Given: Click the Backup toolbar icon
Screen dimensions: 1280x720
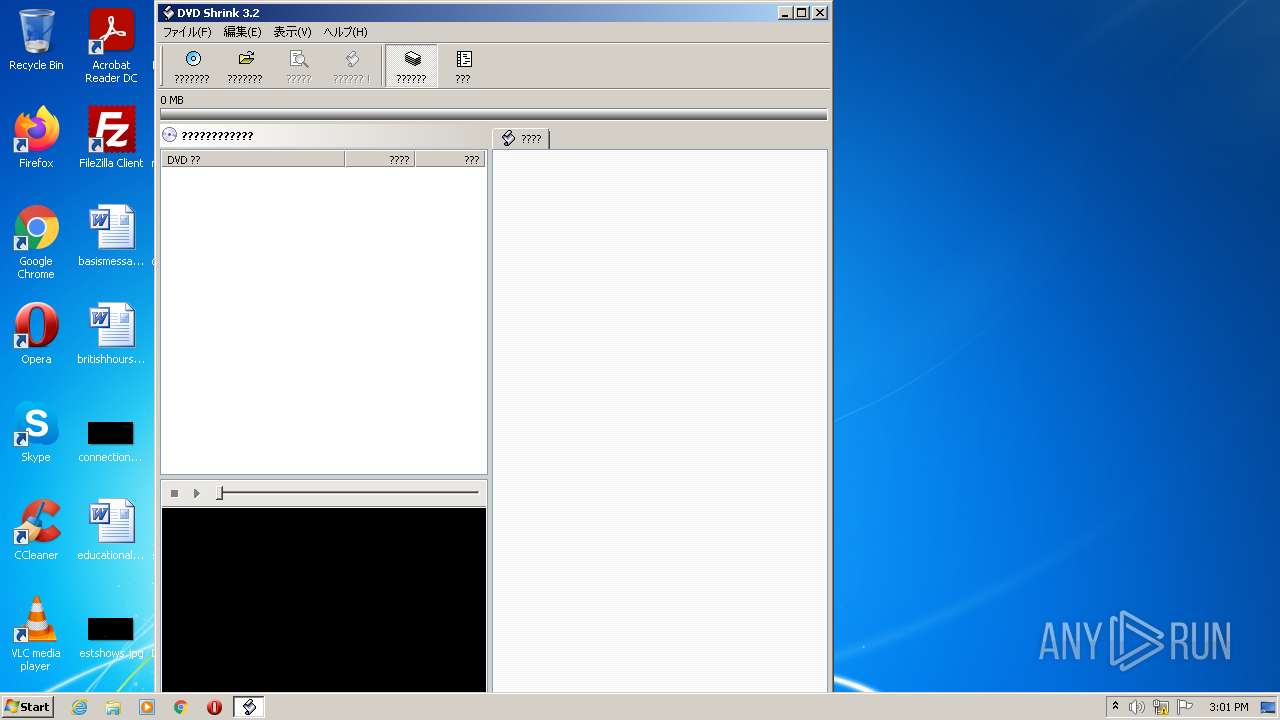Looking at the screenshot, I should tap(351, 67).
